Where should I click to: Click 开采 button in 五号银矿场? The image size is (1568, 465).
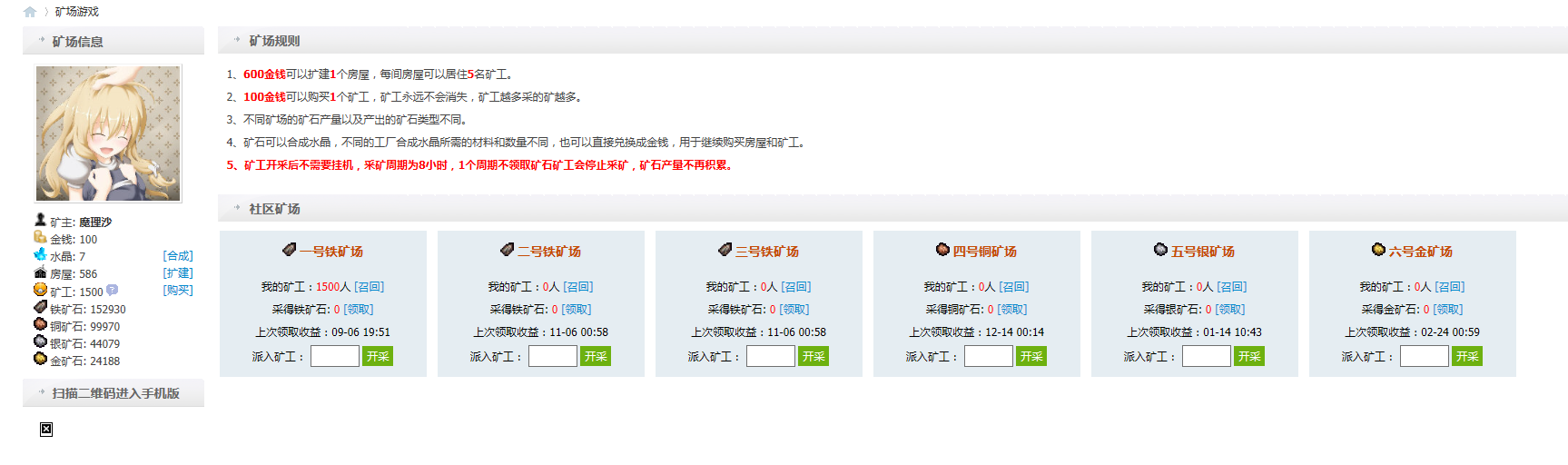(x=1249, y=356)
